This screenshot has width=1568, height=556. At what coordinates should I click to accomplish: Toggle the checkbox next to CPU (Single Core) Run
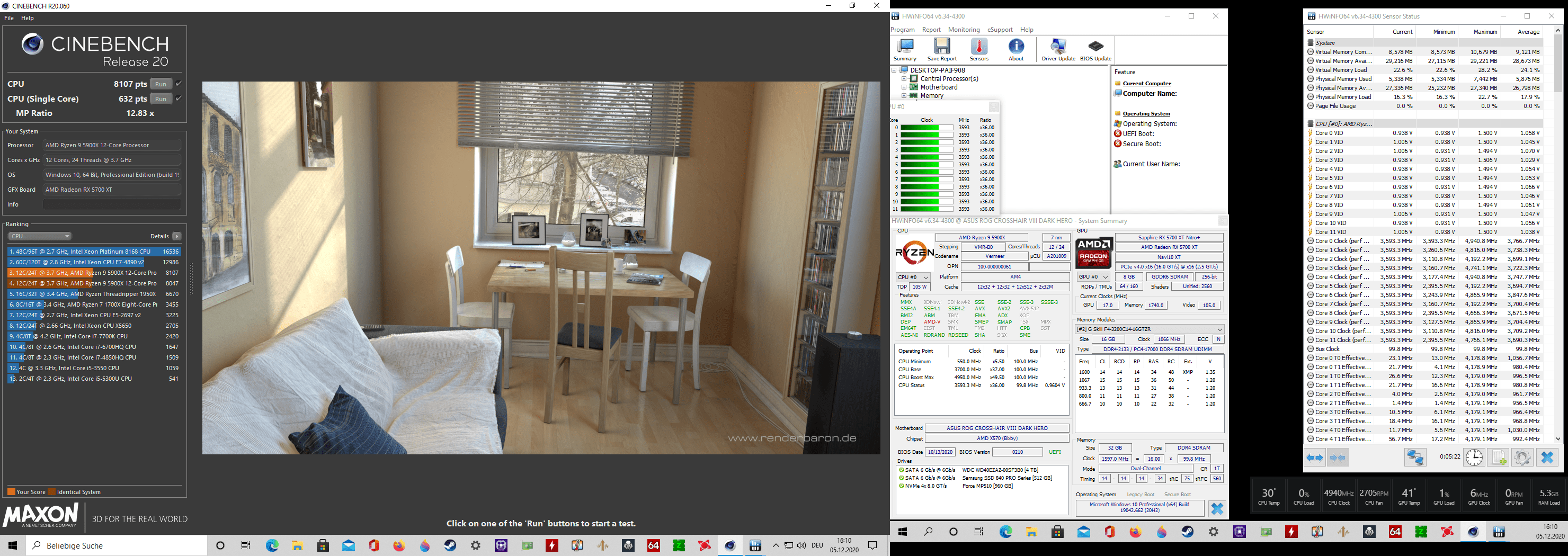(179, 98)
